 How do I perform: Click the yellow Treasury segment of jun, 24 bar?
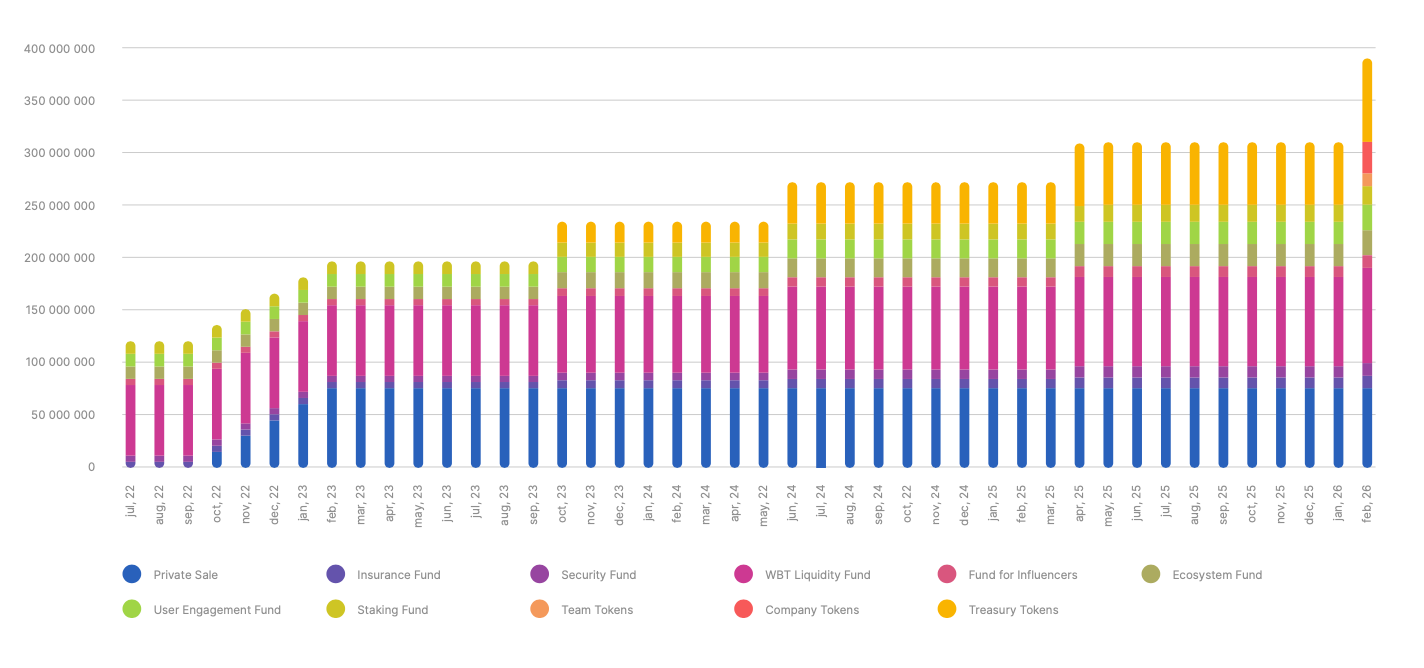tap(792, 203)
